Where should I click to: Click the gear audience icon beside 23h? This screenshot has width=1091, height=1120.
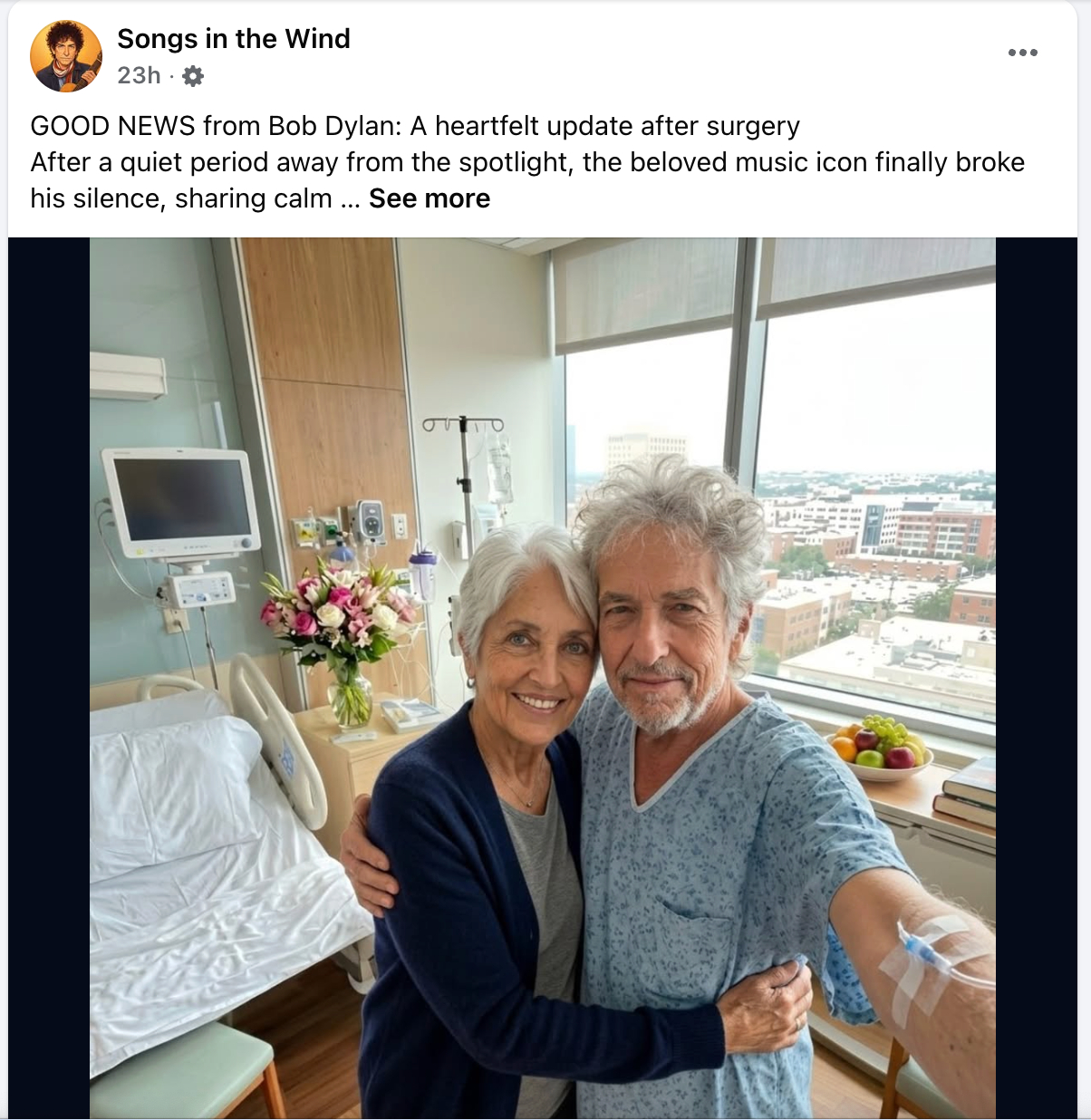(x=193, y=76)
